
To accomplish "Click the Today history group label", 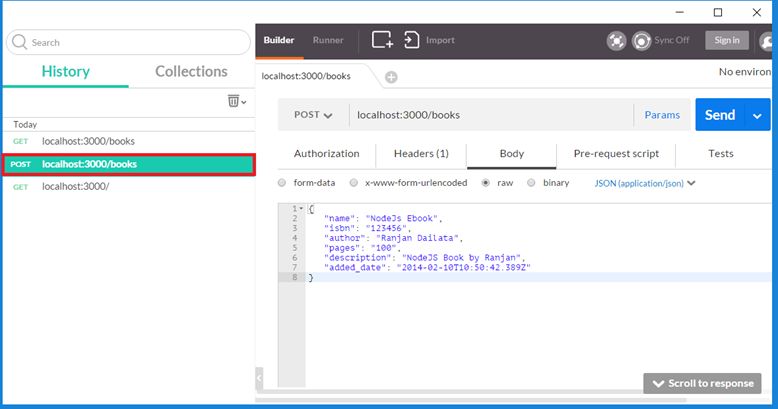I will [25, 125].
